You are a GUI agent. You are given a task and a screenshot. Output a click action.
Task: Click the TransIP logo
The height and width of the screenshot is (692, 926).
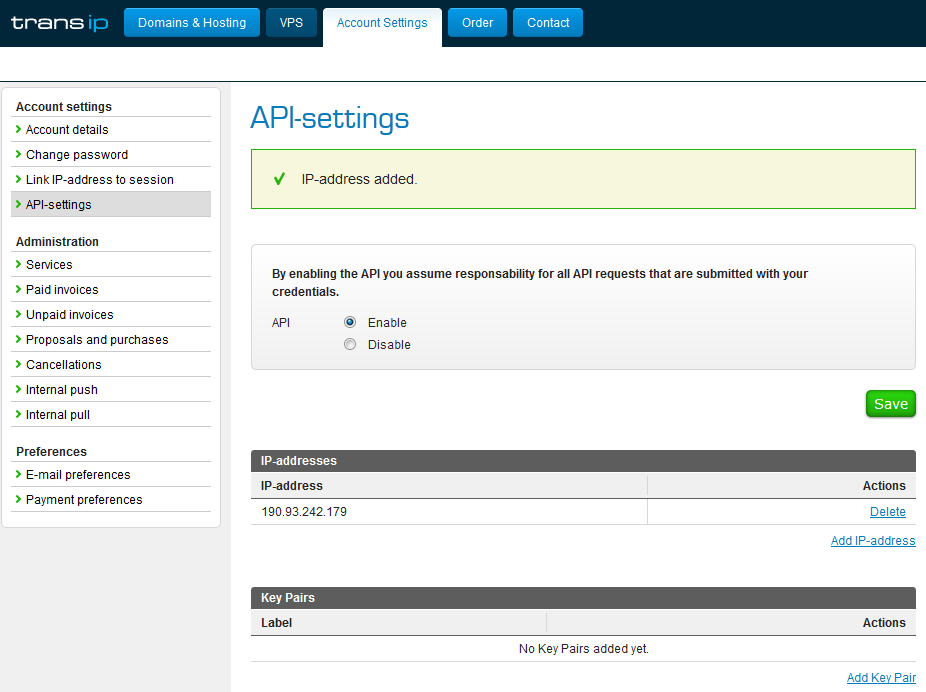[x=60, y=23]
